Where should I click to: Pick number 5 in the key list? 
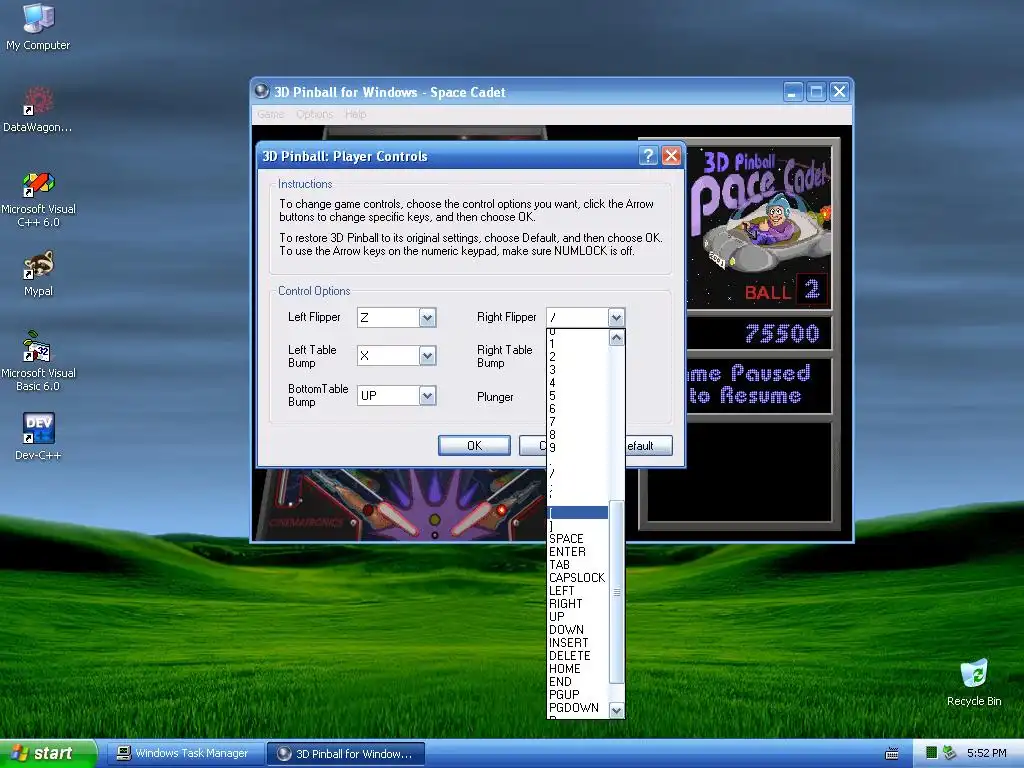577,396
